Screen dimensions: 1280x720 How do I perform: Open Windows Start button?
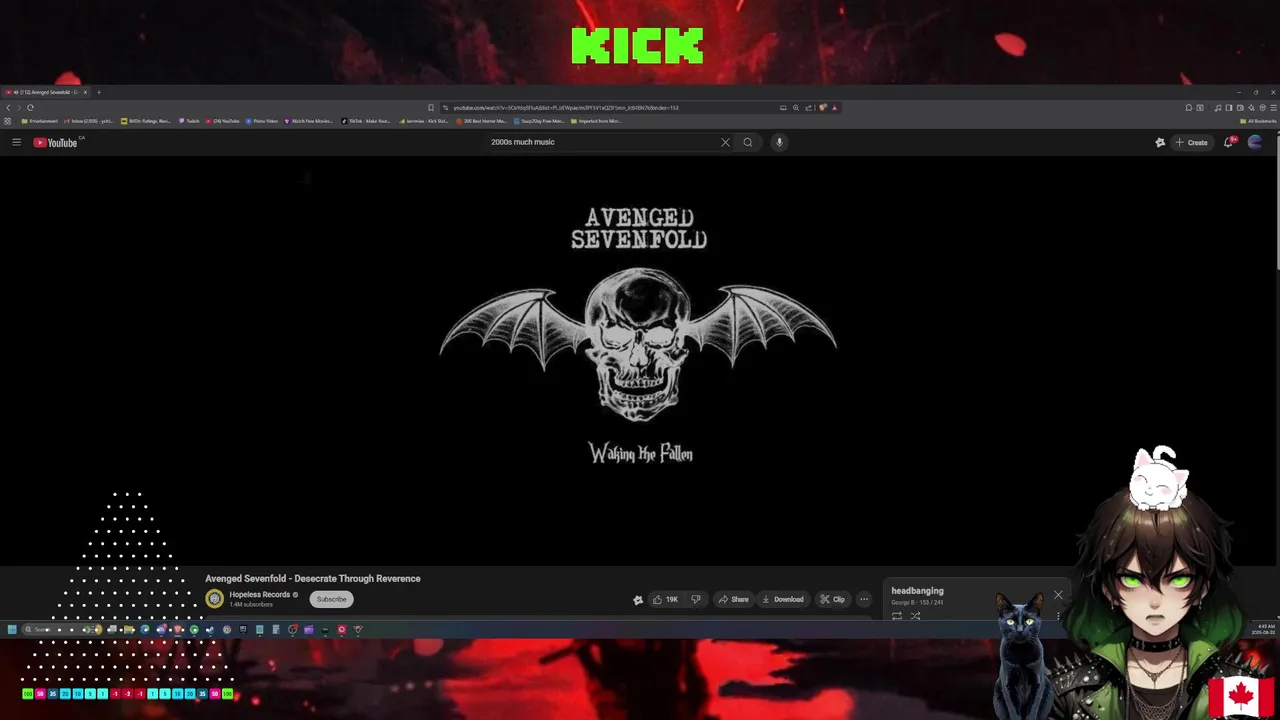12,629
